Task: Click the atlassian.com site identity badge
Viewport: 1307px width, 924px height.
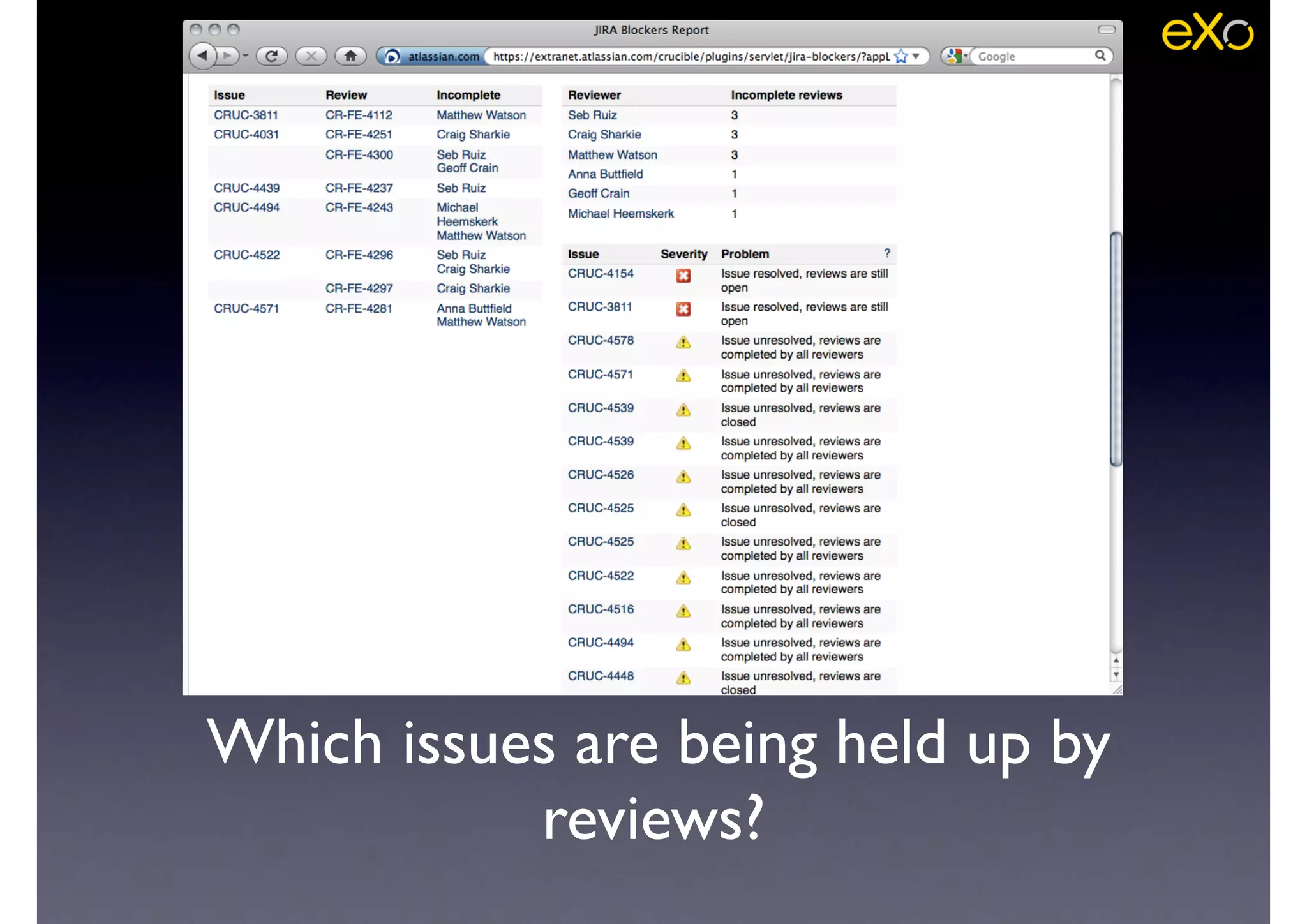Action: 432,56
